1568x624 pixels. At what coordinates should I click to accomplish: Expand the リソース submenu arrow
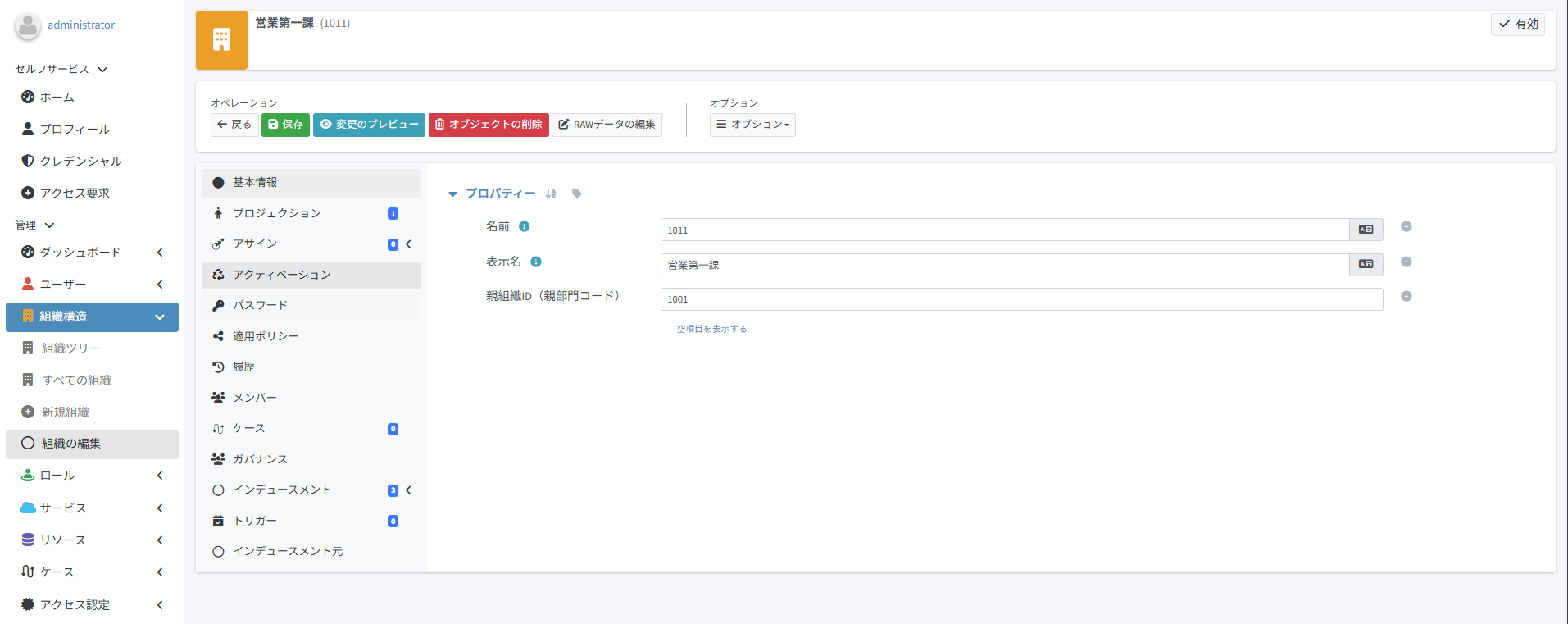[x=160, y=540]
